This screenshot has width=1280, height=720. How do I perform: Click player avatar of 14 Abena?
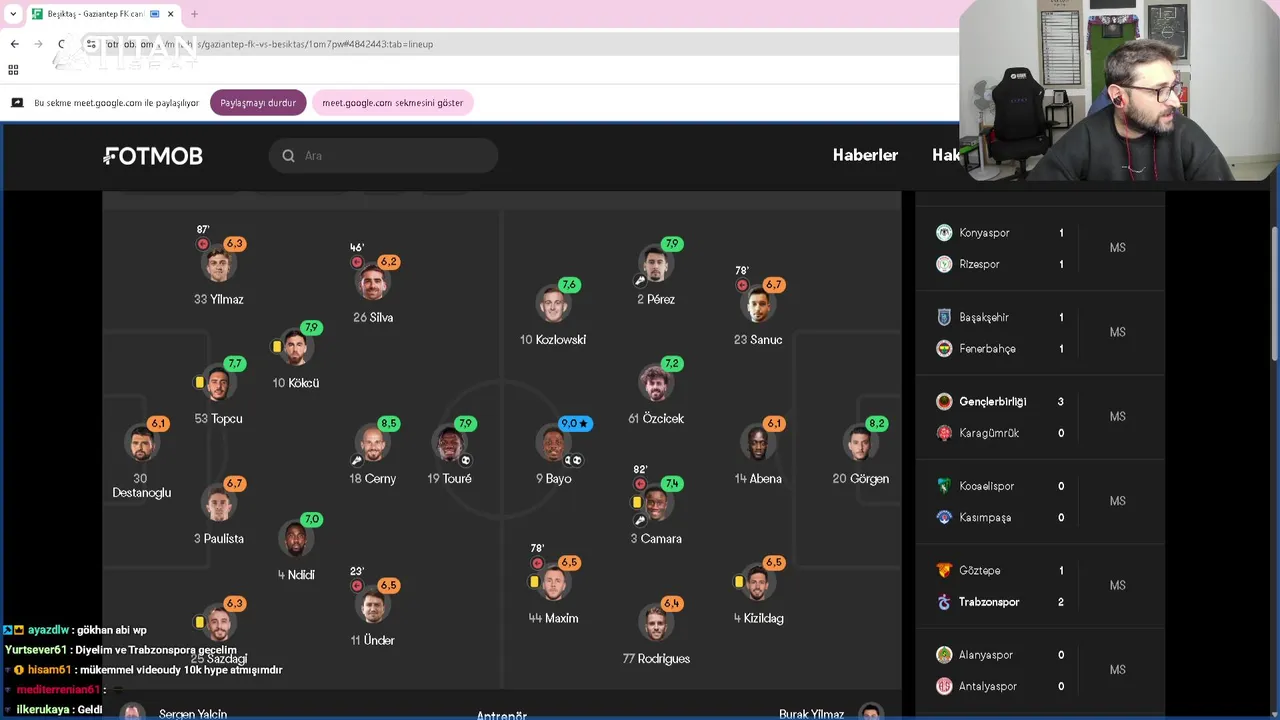pos(758,444)
